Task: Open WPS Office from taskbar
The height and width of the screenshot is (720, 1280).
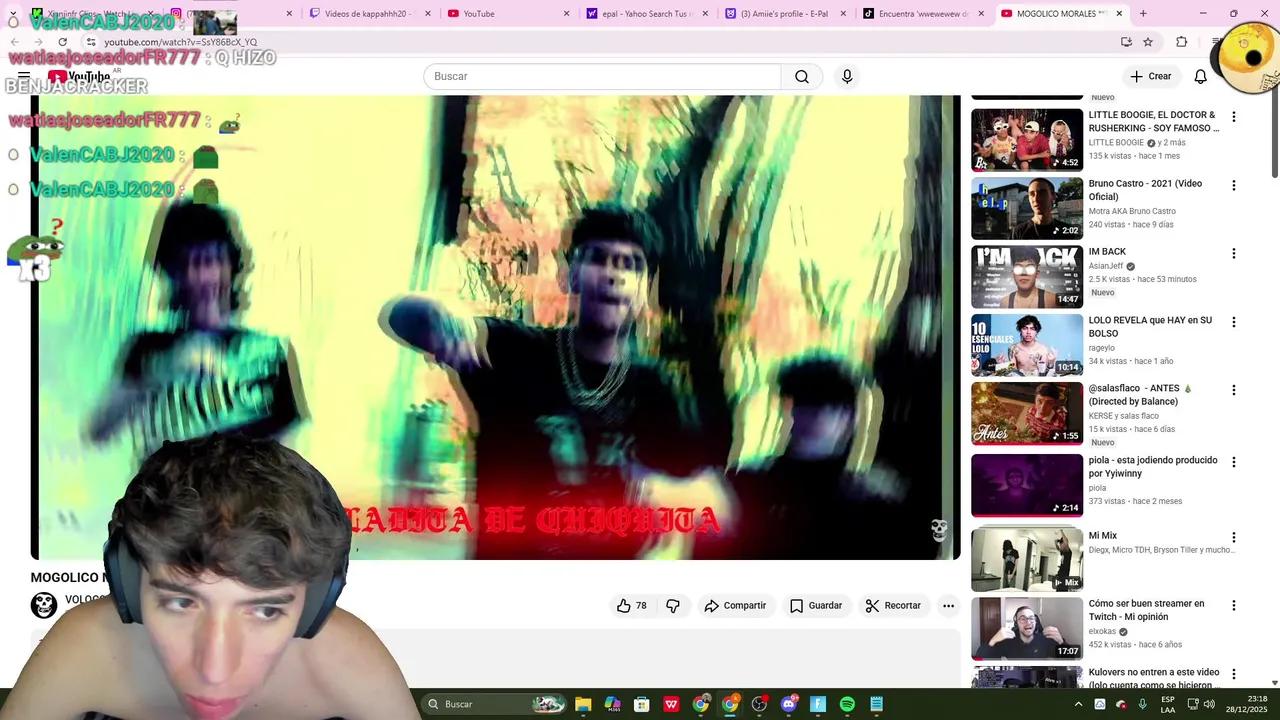Action: point(671,704)
